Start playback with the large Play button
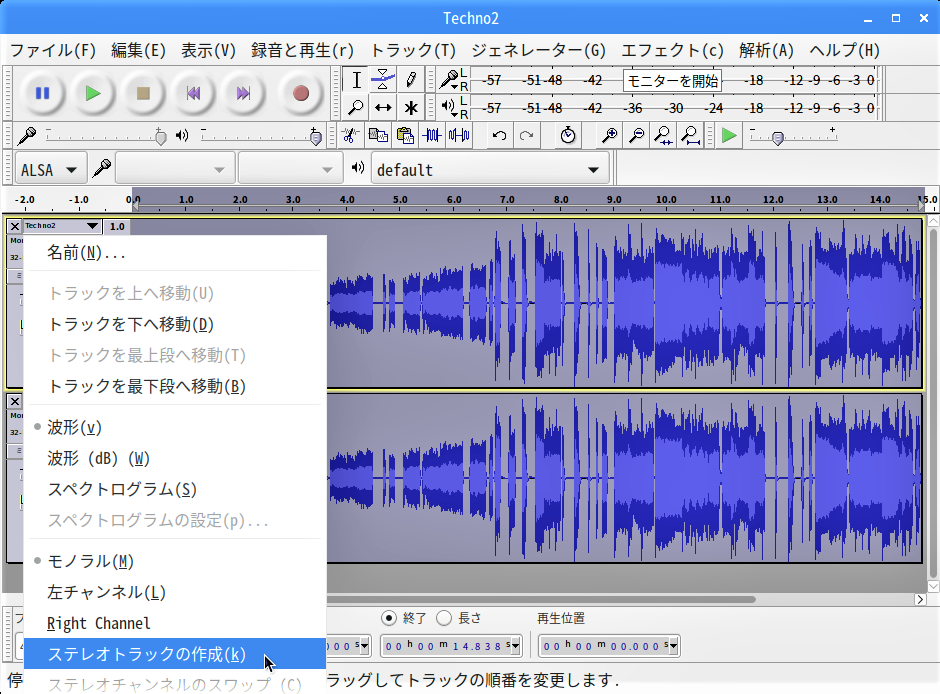940x694 pixels. coord(92,93)
